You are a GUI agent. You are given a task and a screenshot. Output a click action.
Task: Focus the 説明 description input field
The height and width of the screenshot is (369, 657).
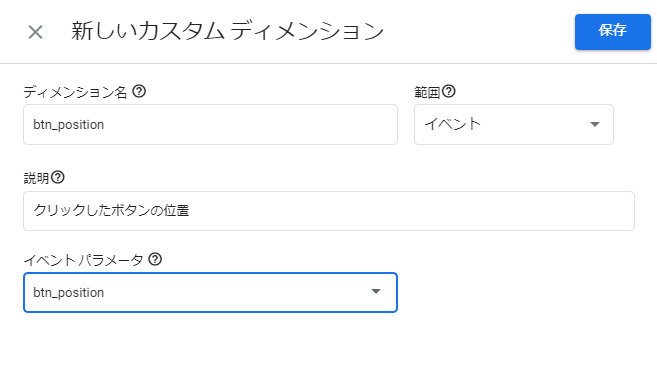329,211
